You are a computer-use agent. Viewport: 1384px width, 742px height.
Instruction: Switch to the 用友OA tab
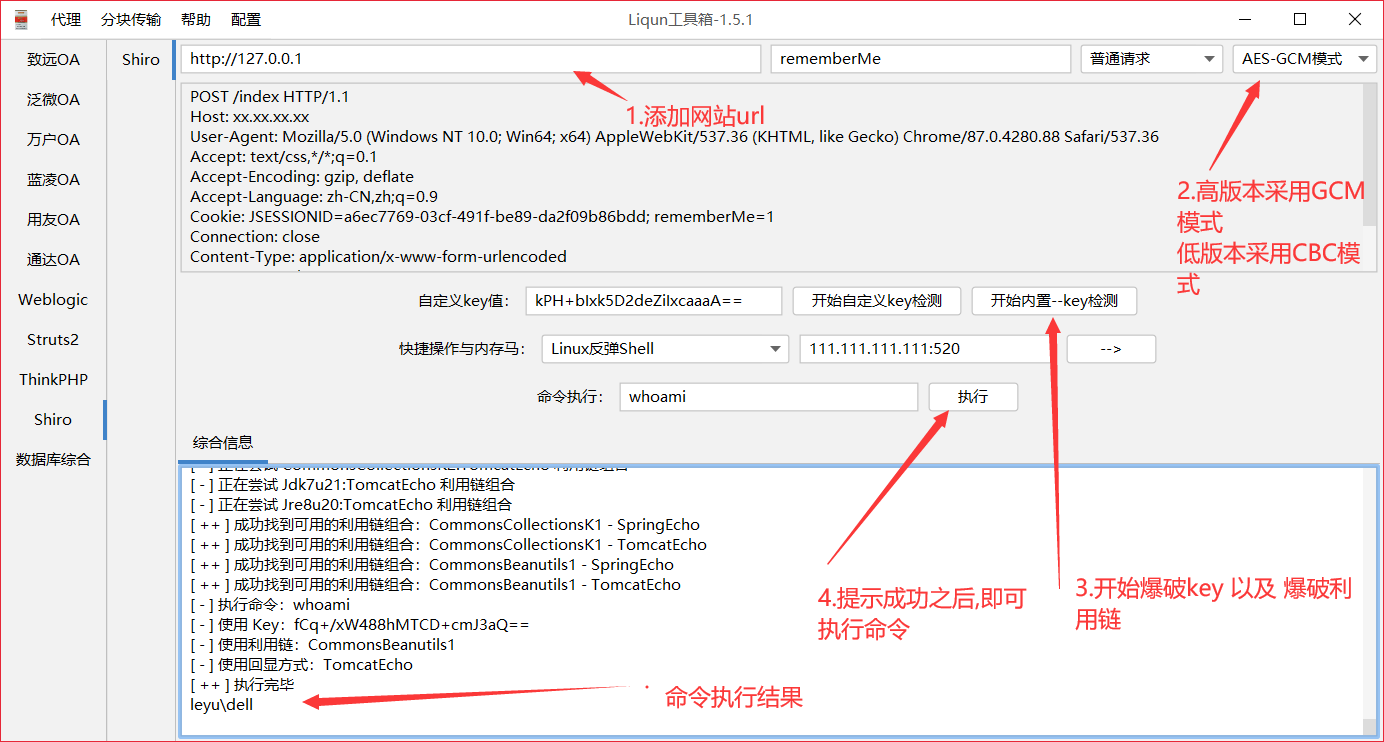[x=53, y=220]
